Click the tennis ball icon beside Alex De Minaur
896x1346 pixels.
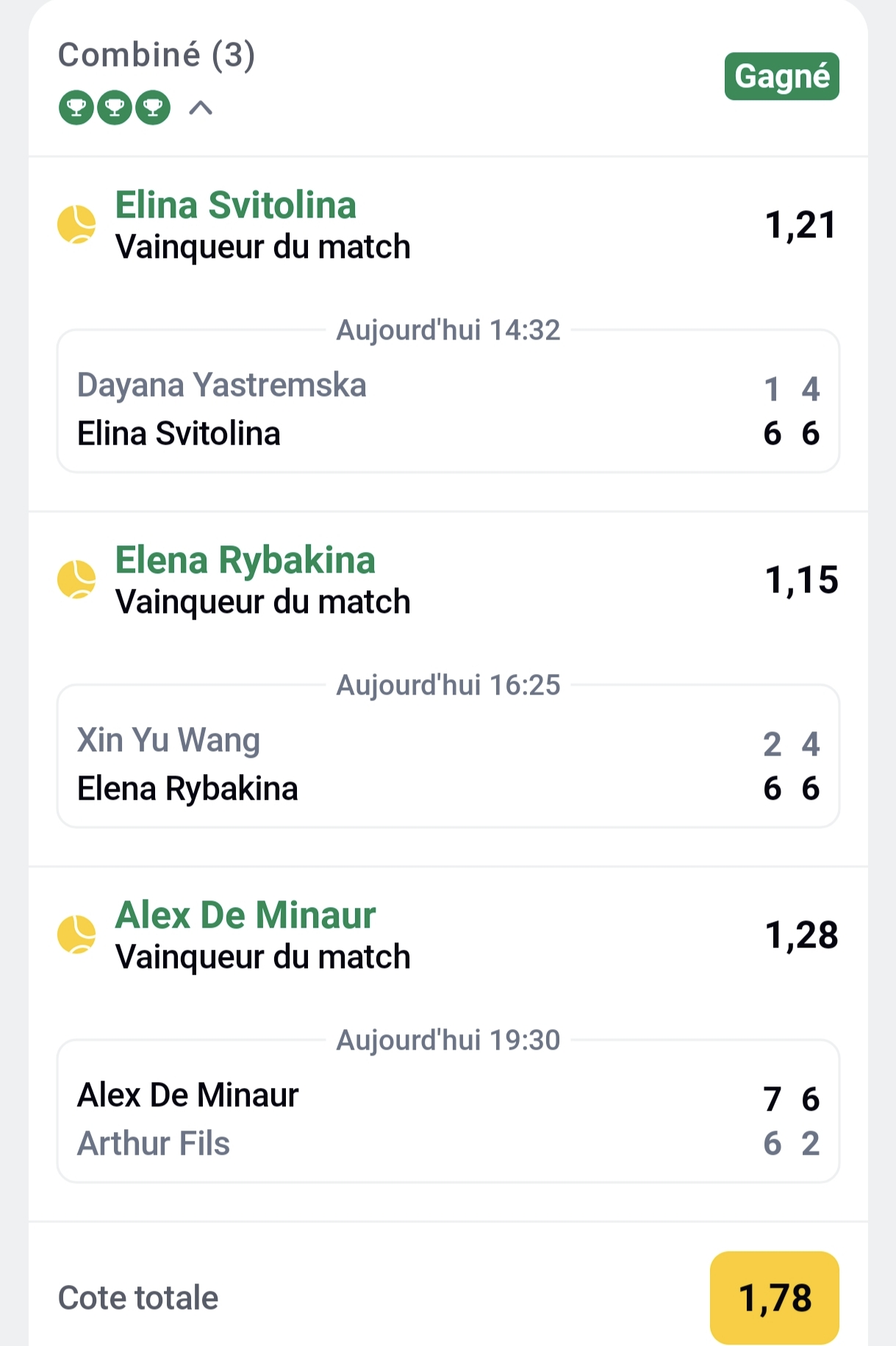[x=76, y=934]
